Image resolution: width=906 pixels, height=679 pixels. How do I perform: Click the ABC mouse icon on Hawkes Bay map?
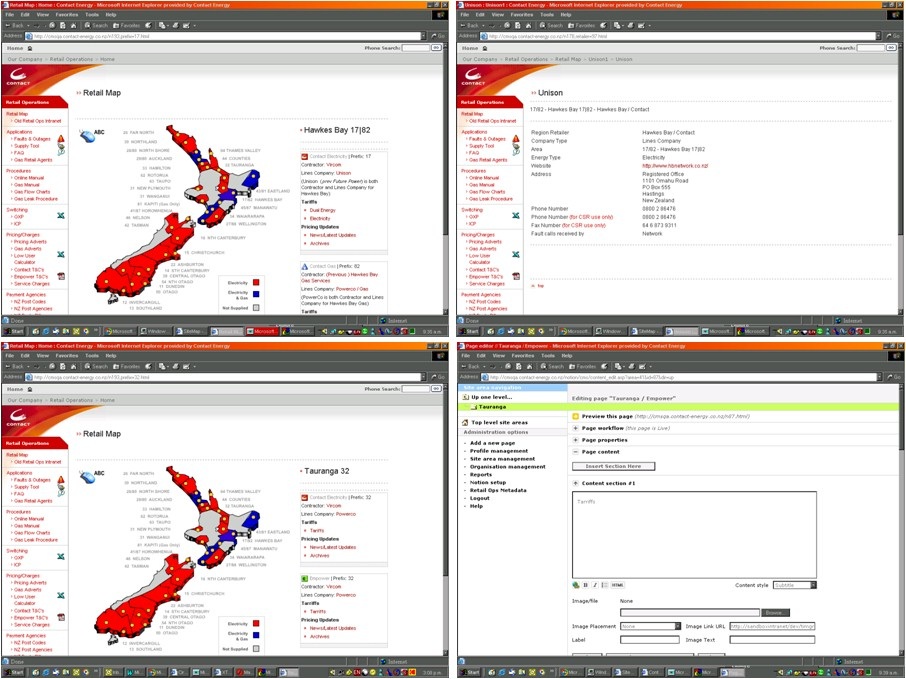tap(85, 134)
